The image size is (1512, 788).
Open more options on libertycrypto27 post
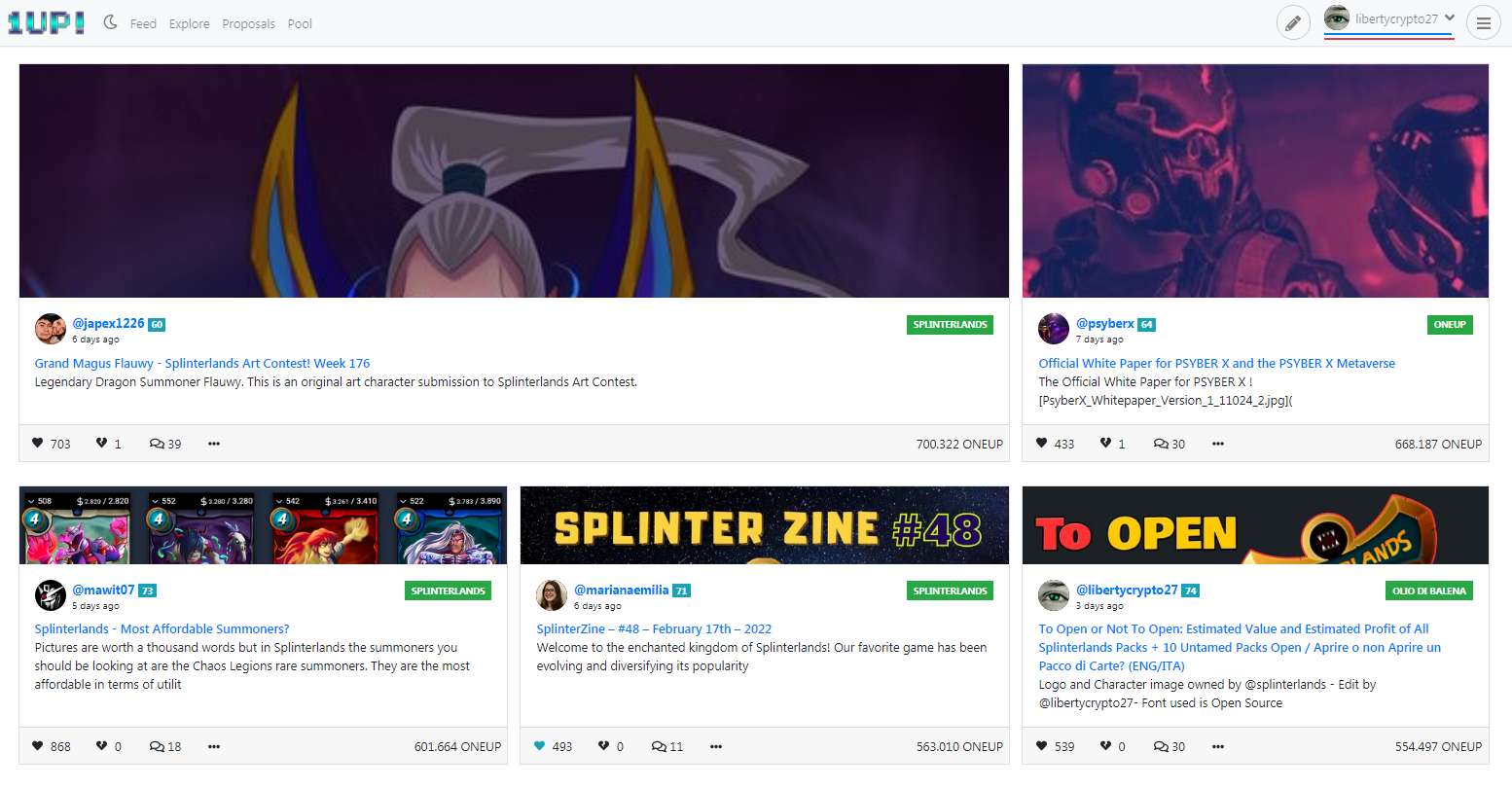[1218, 746]
